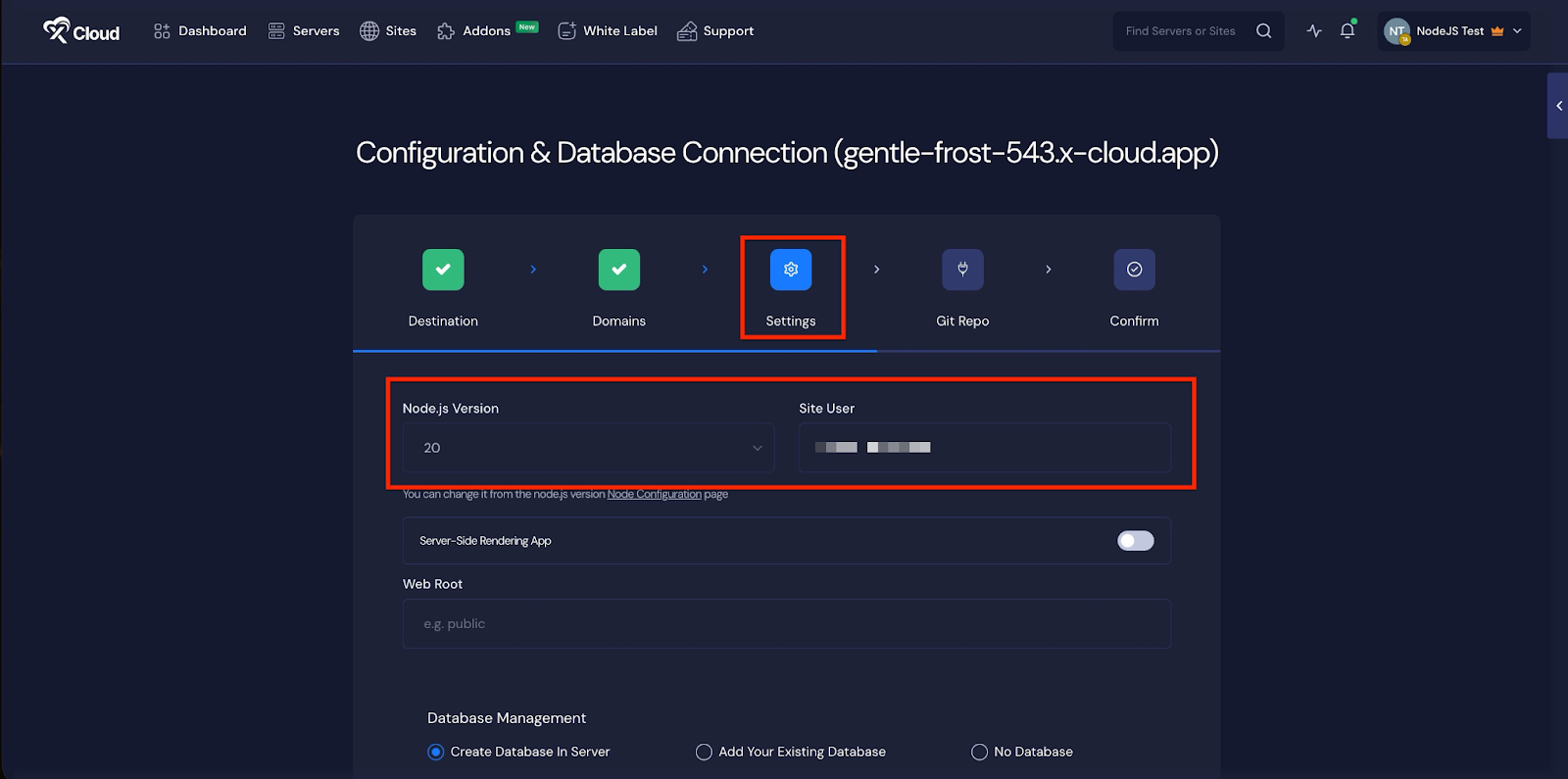Select the Domains step label

coord(619,321)
